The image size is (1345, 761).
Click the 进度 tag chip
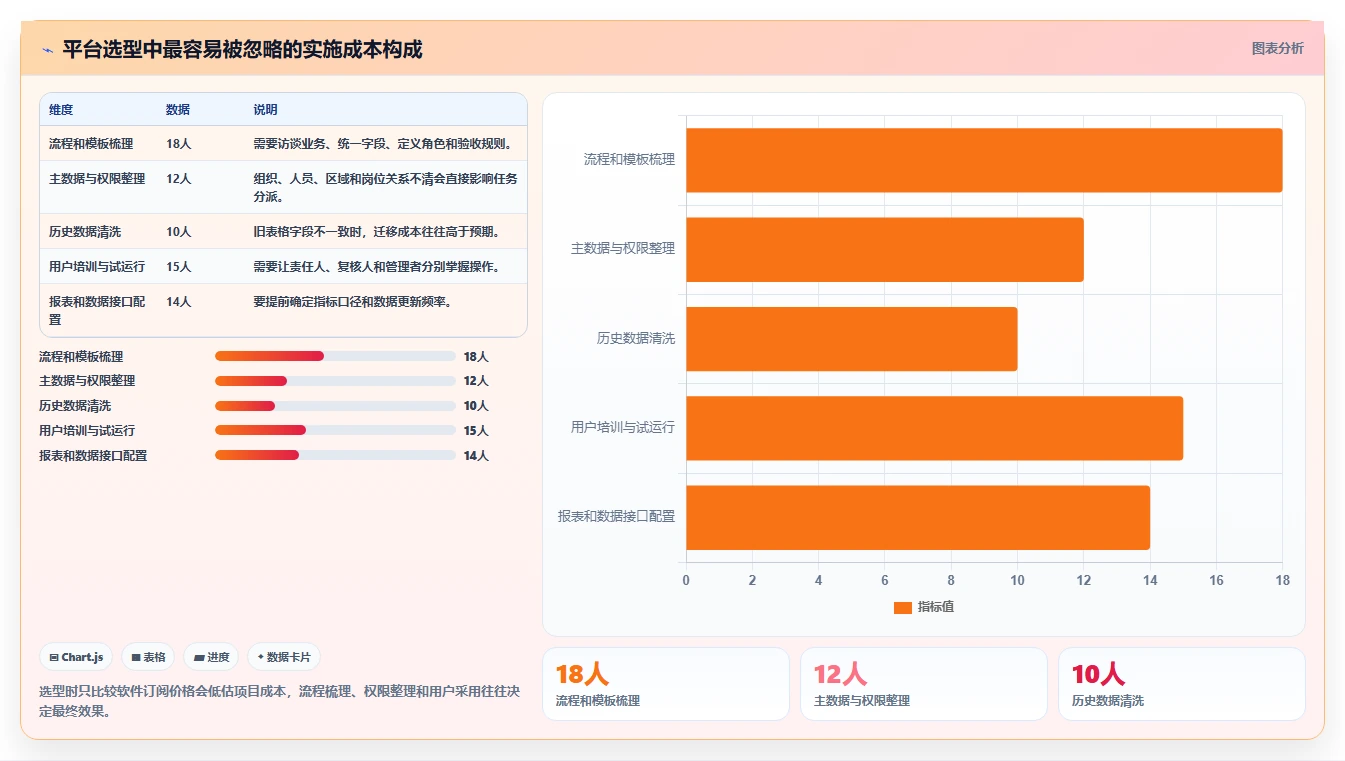click(211, 657)
